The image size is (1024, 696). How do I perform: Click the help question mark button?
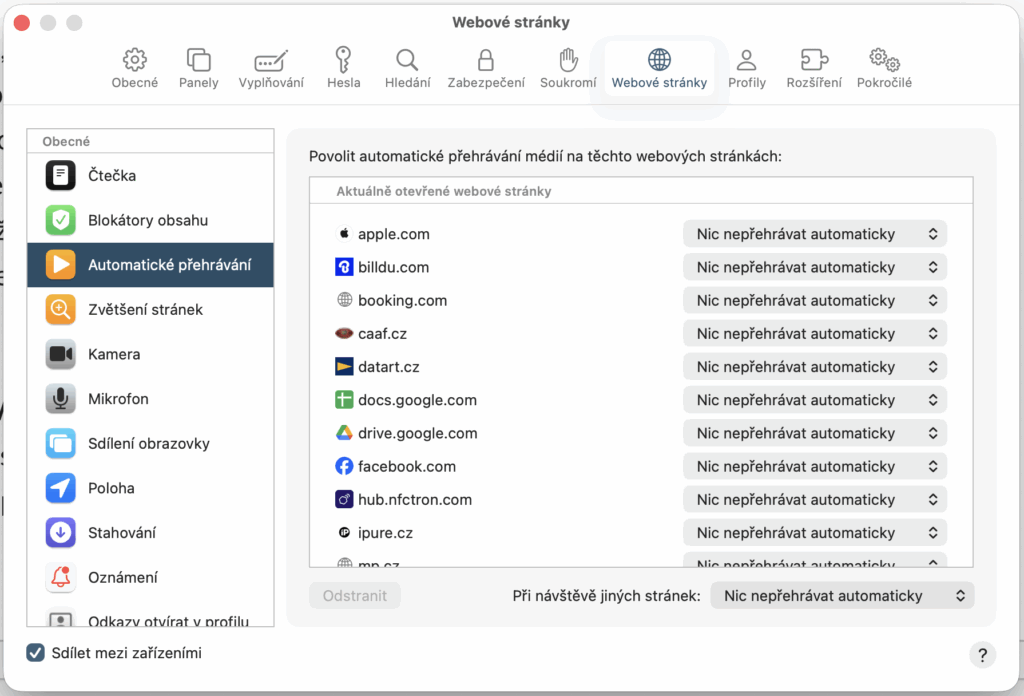click(982, 655)
